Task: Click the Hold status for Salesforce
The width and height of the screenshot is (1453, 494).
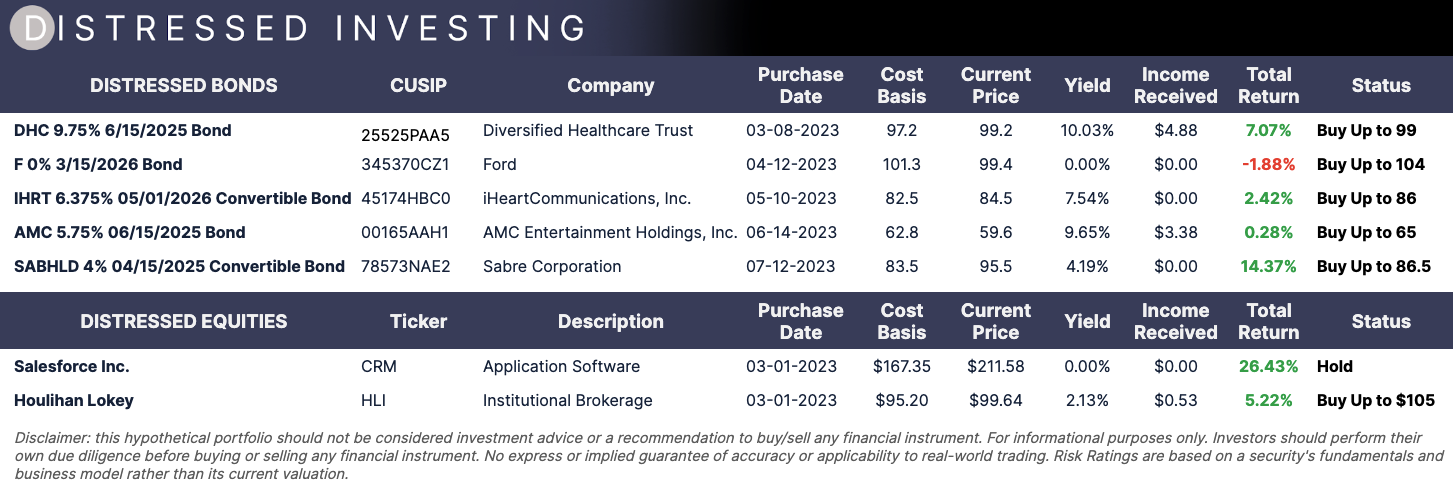Action: 1335,367
